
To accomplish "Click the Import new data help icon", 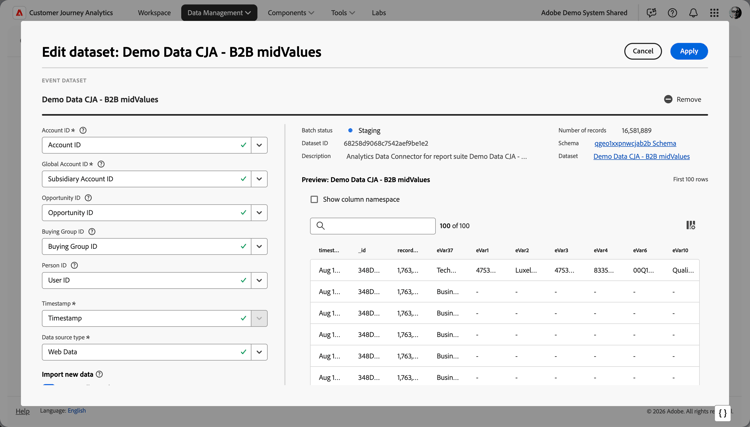I will tap(99, 374).
